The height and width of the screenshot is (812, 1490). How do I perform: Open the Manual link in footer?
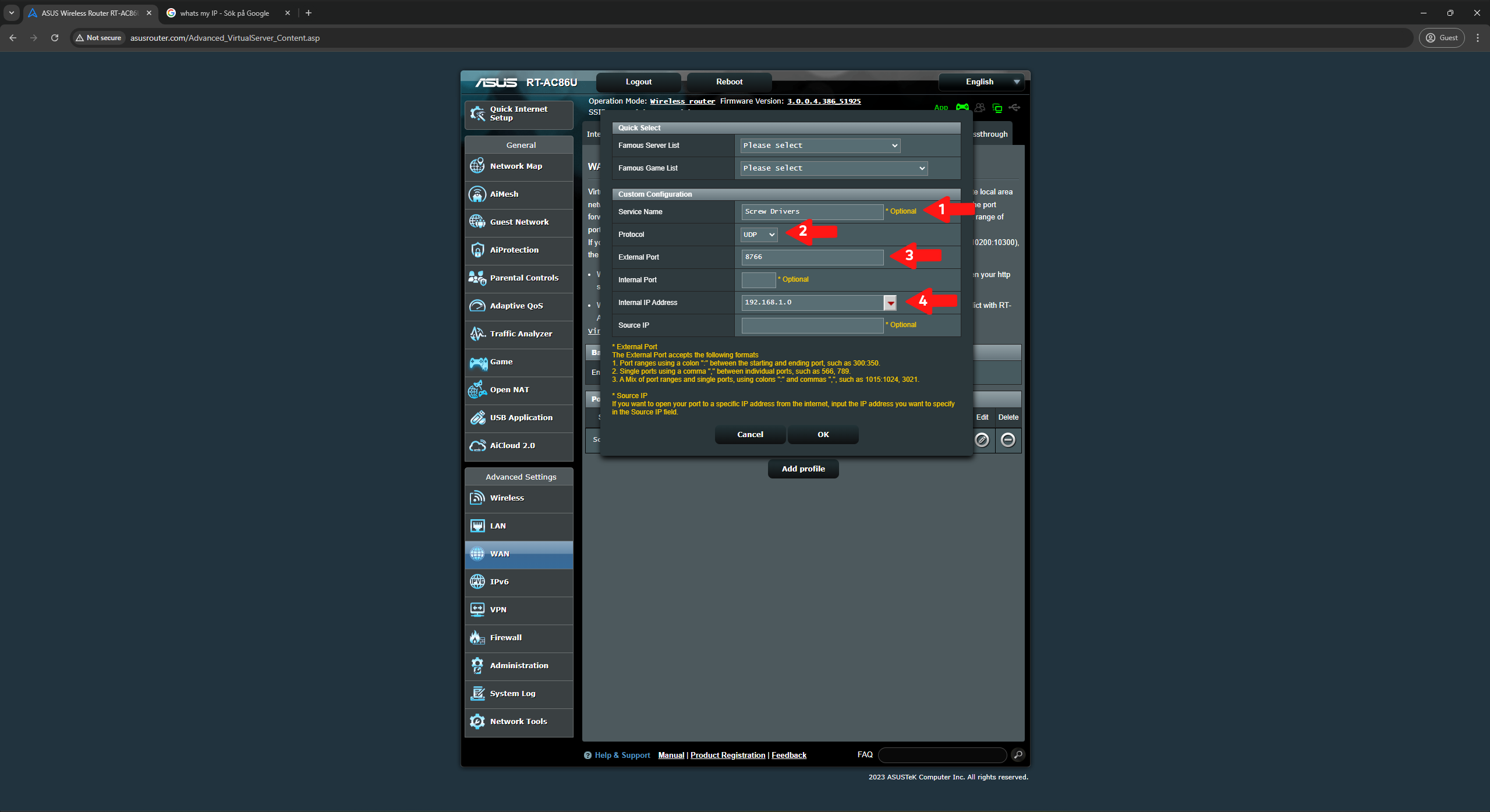(671, 756)
